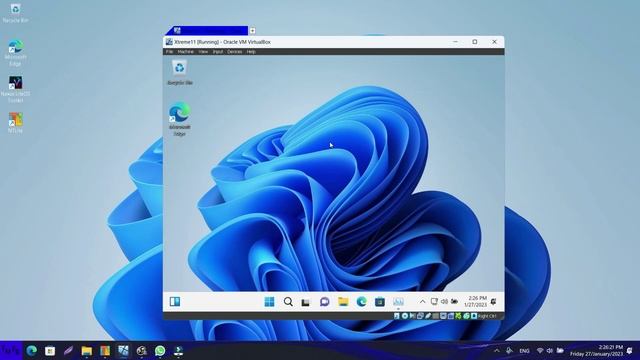Open Search on the guest VM taskbar
This screenshot has height=360, width=640.
coord(288,302)
